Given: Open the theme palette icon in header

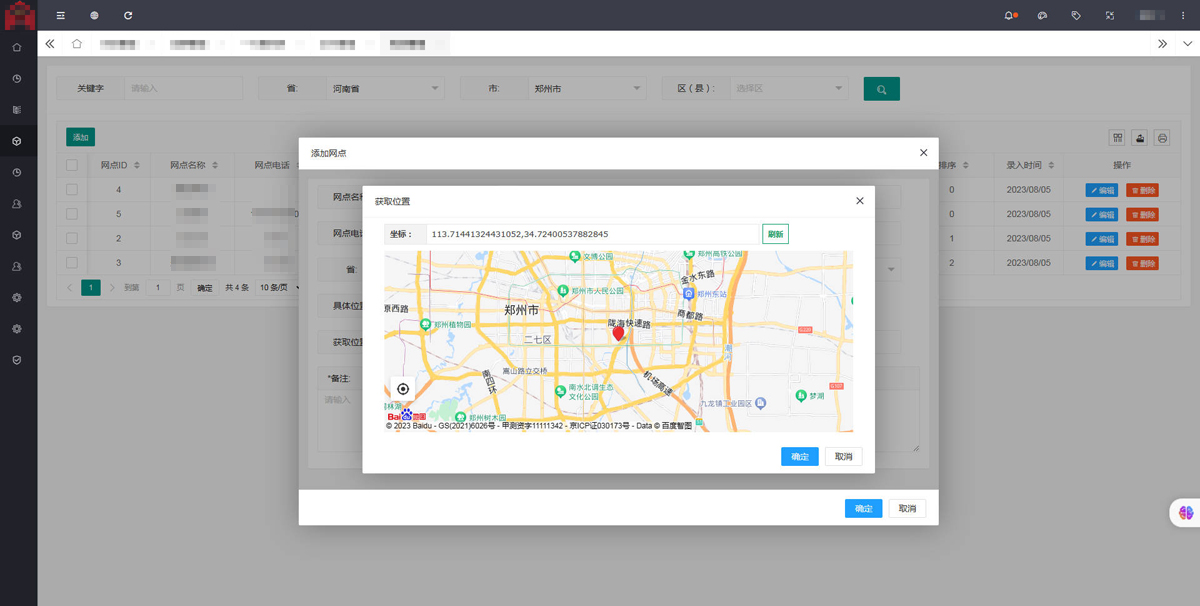Looking at the screenshot, I should (x=1042, y=16).
